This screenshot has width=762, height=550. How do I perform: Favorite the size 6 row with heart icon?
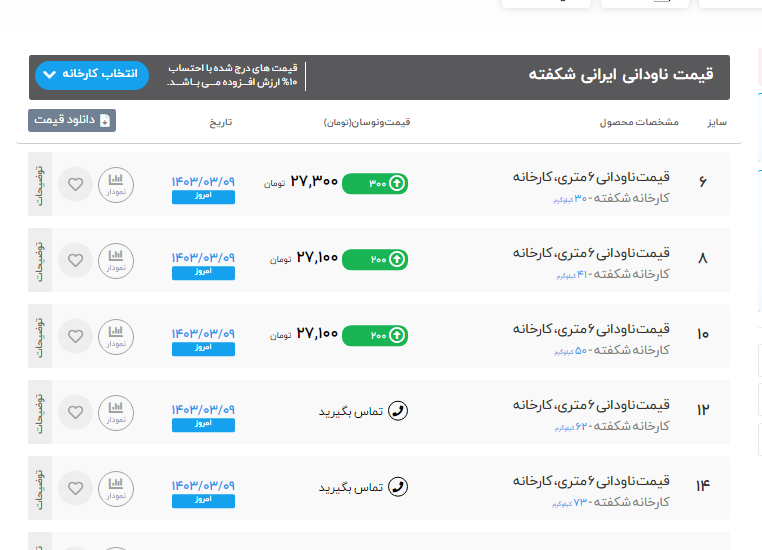pyautogui.click(x=75, y=184)
